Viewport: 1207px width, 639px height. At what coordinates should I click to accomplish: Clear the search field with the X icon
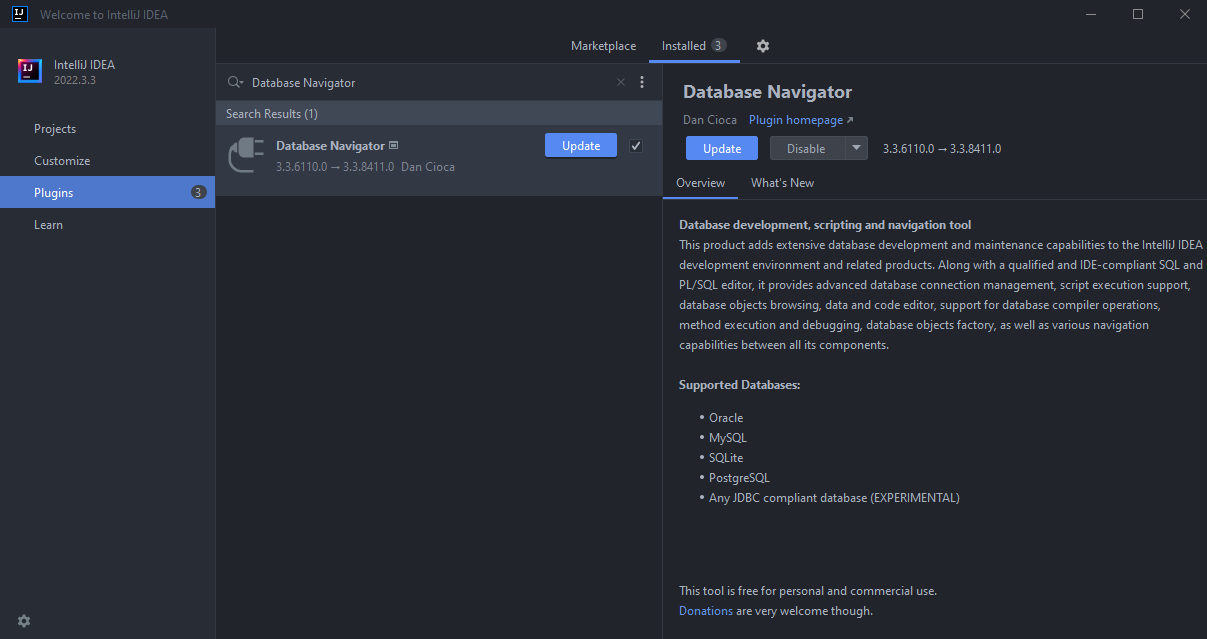click(620, 82)
